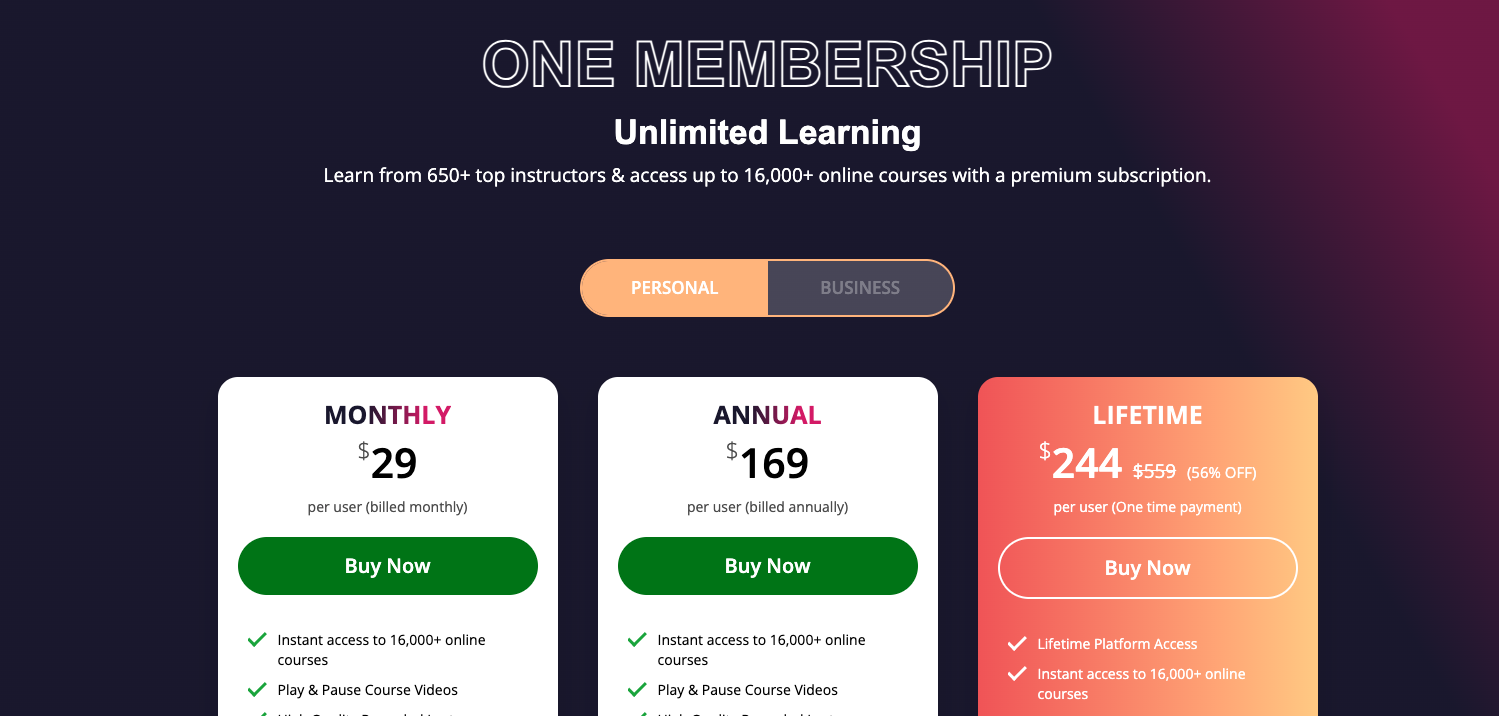Switch pricing to the Business option
This screenshot has height=716, width=1499.
pyautogui.click(x=860, y=288)
